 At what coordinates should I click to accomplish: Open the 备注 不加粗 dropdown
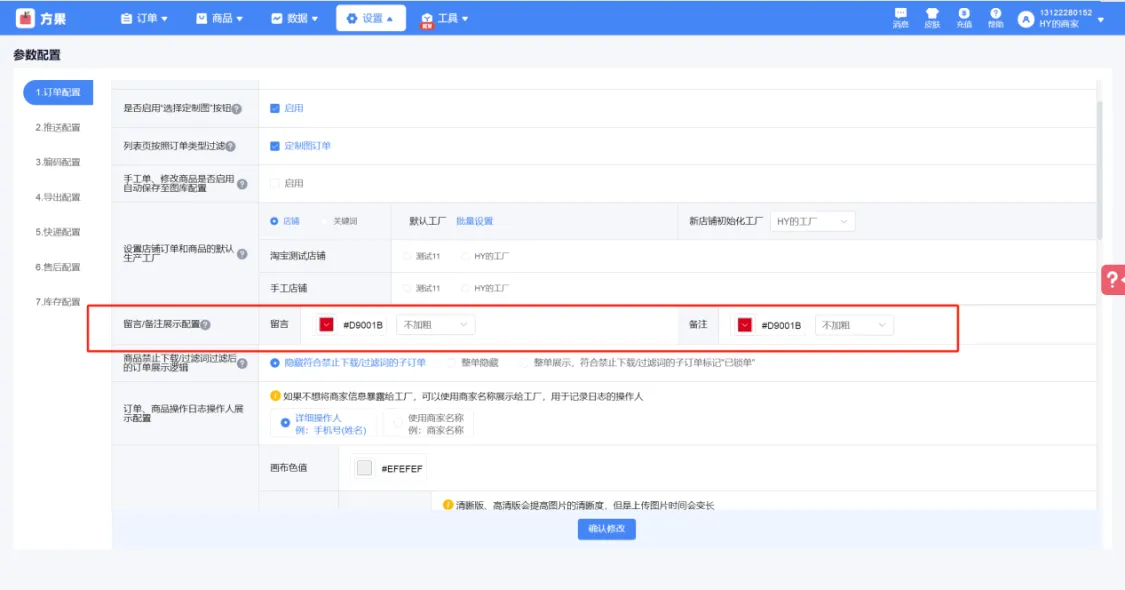tap(854, 325)
